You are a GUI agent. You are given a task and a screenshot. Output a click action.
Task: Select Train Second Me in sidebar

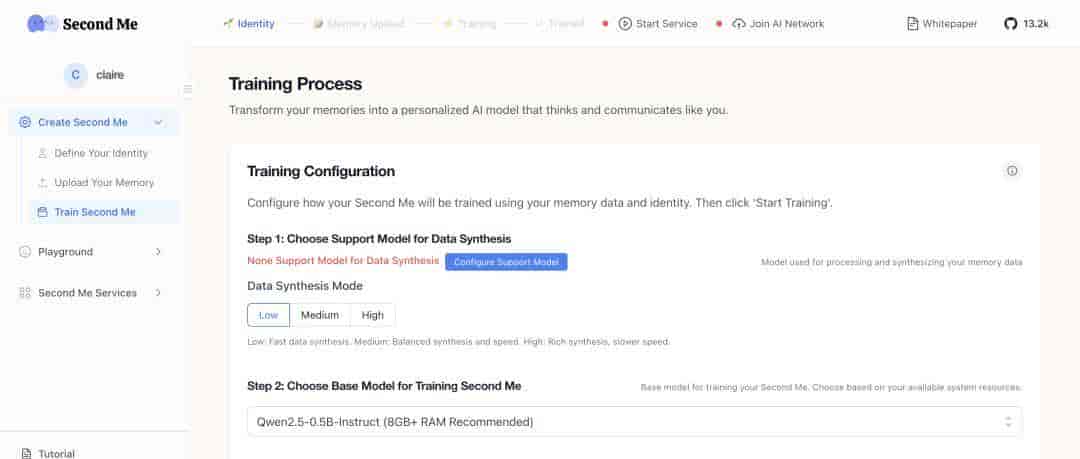(x=104, y=212)
